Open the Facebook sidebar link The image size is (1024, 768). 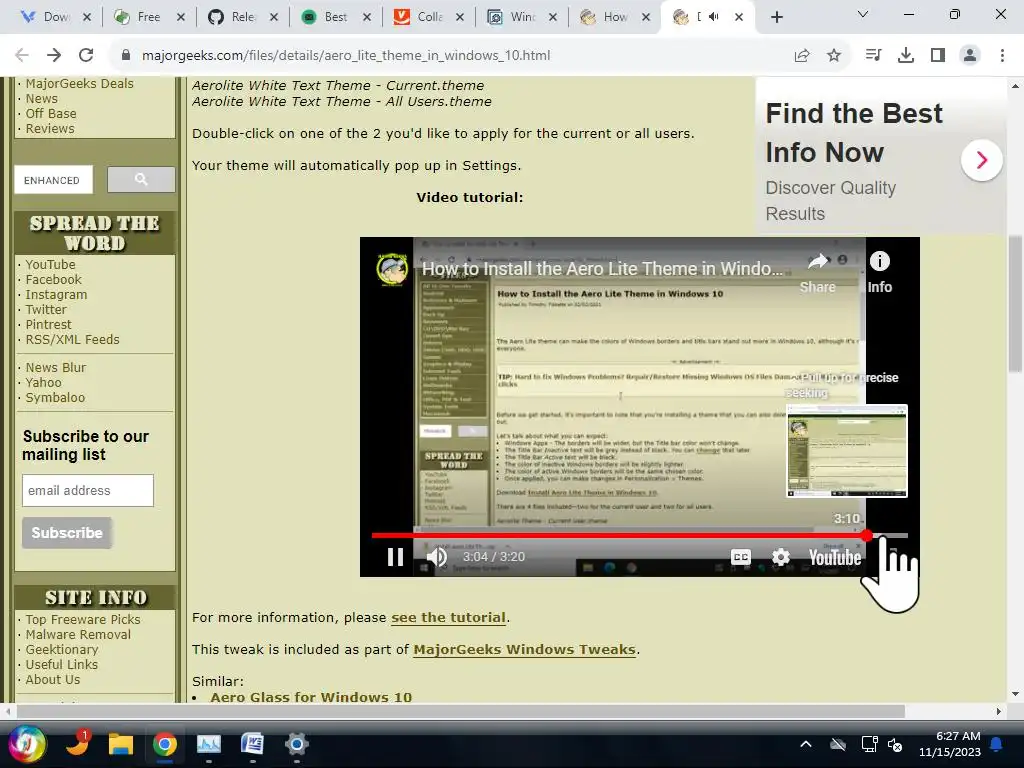pos(54,280)
